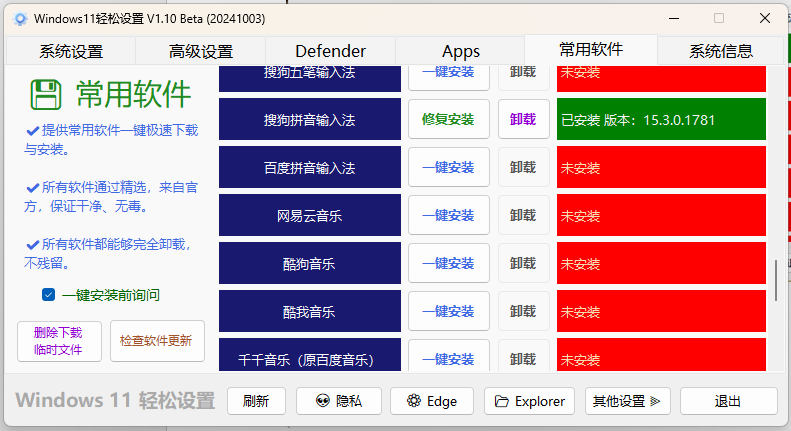Click 一键安装 for 百度拼音输入法
This screenshot has height=431, width=791.
448,167
